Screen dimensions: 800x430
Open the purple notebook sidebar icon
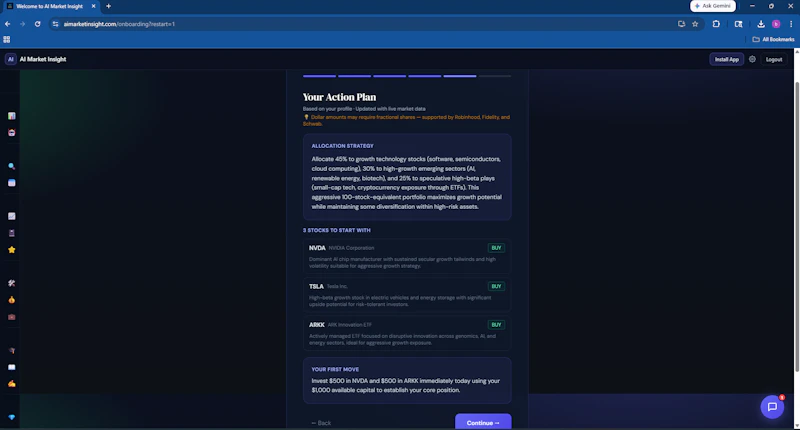(12, 233)
